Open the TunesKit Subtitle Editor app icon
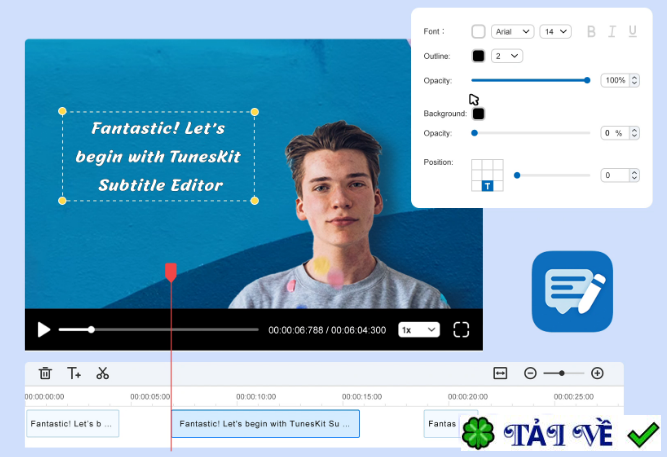Viewport: 667px width, 457px height. pos(572,291)
